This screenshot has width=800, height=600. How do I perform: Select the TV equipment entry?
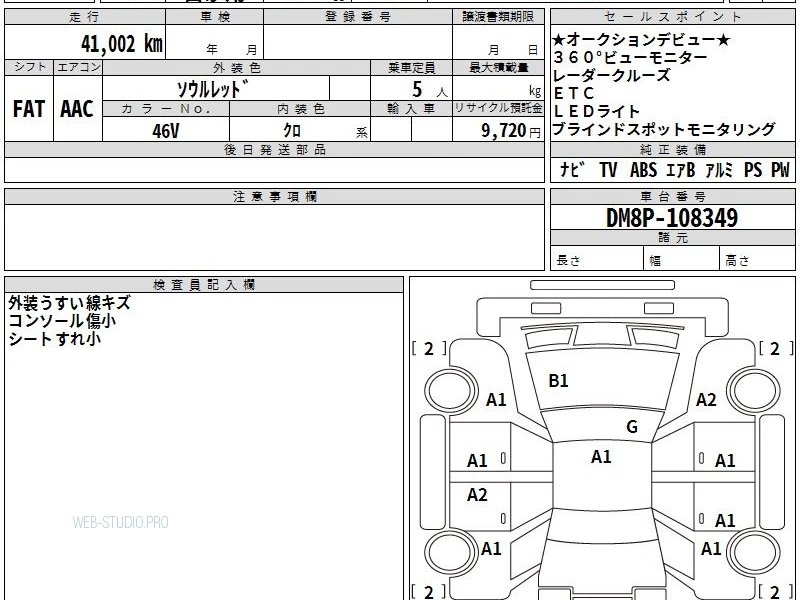(608, 169)
